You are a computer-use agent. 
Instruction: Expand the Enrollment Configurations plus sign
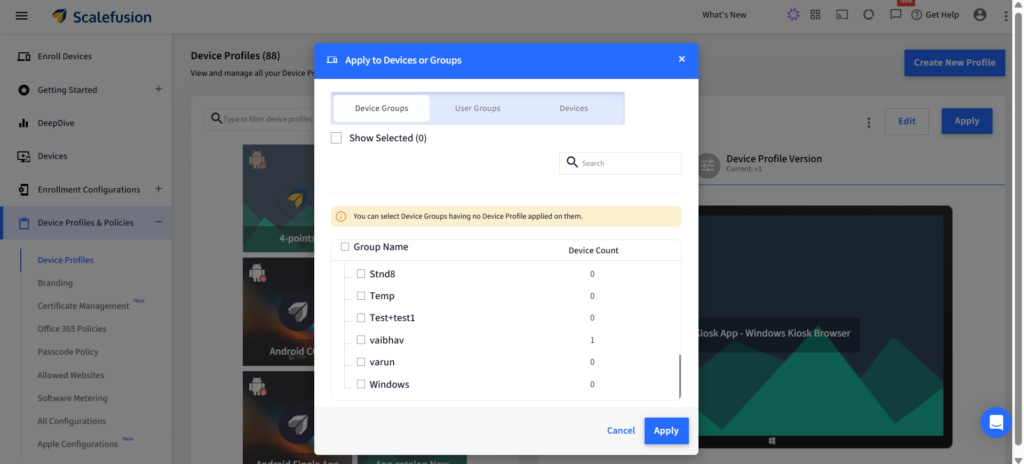158,189
